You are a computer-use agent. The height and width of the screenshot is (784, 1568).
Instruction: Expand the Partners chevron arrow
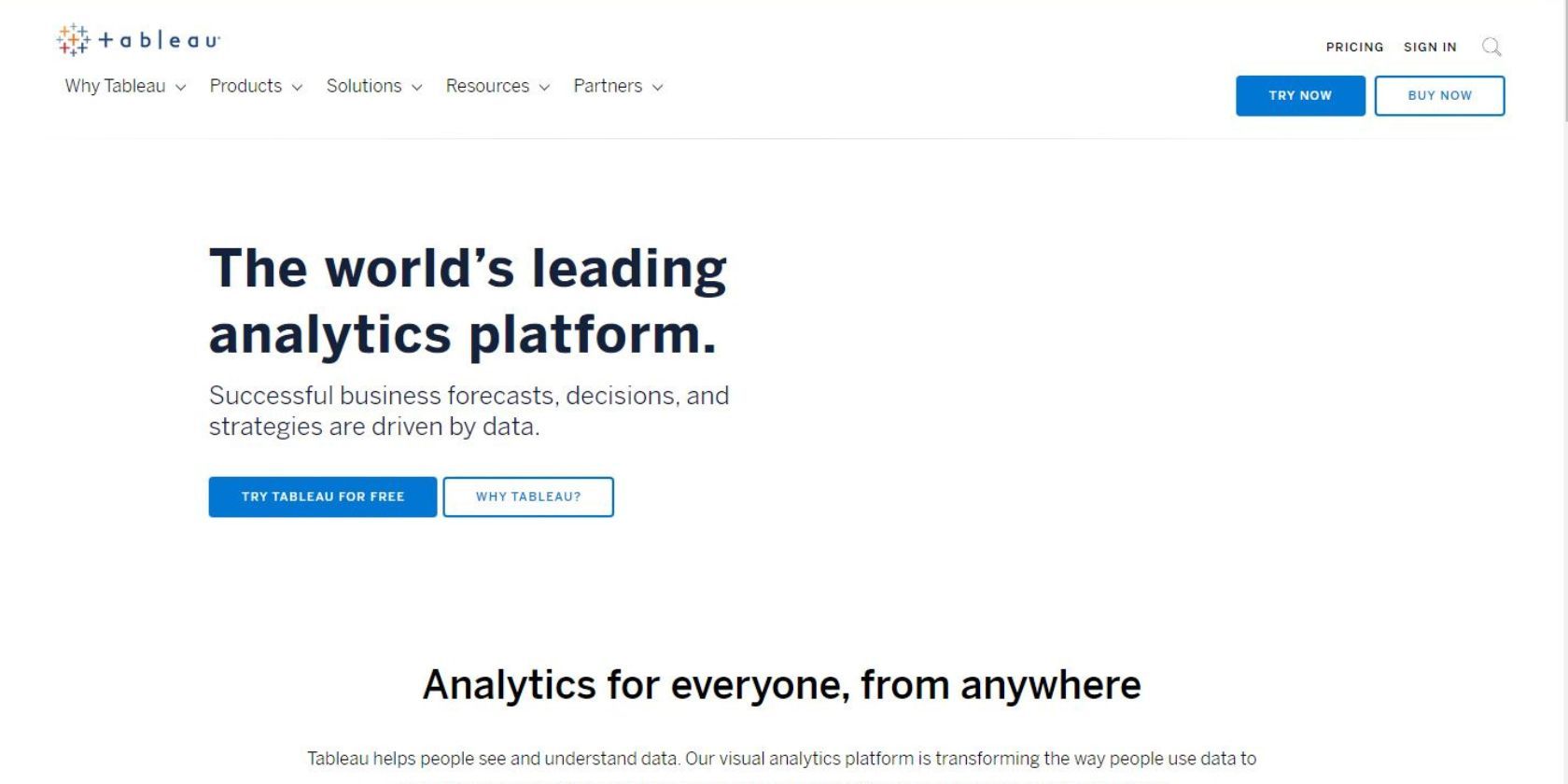(657, 88)
